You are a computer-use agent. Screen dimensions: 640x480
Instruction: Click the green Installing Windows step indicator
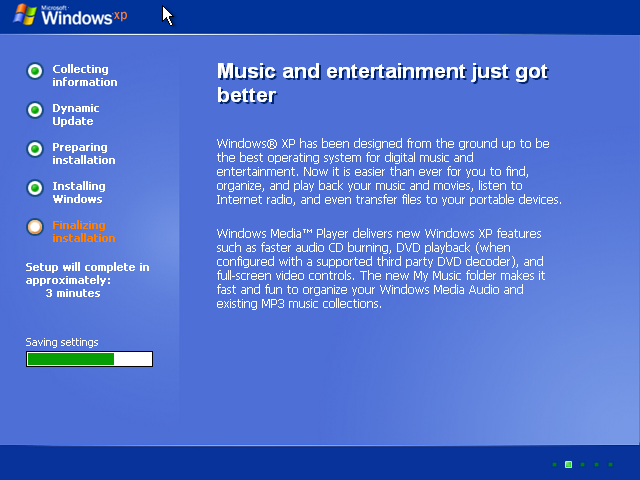click(35, 188)
